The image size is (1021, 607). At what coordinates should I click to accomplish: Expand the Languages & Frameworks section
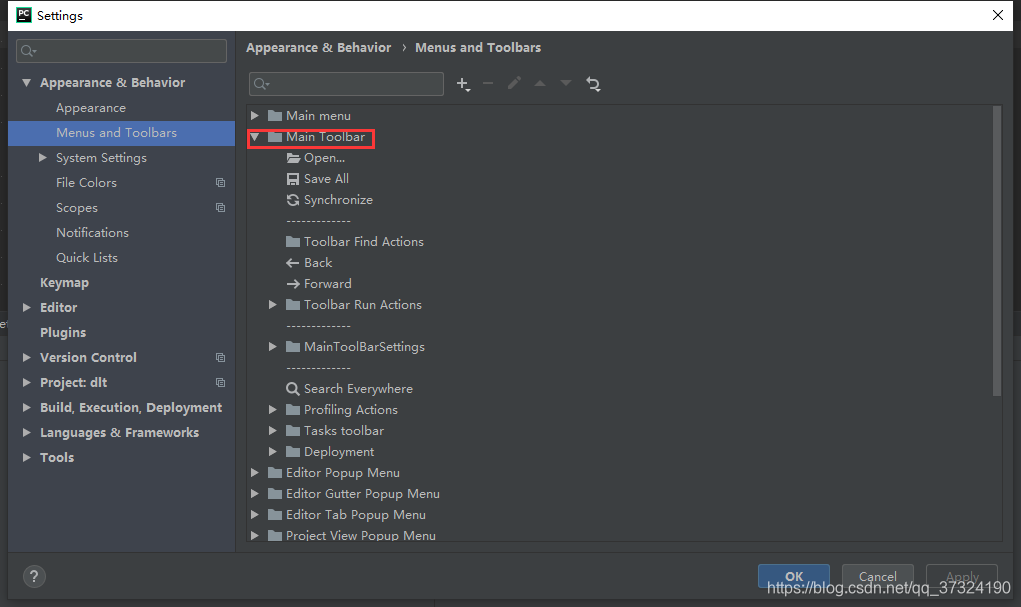coord(27,432)
